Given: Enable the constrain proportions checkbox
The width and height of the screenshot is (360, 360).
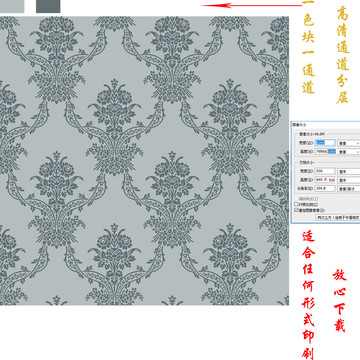Looking at the screenshot, I should (x=296, y=204).
